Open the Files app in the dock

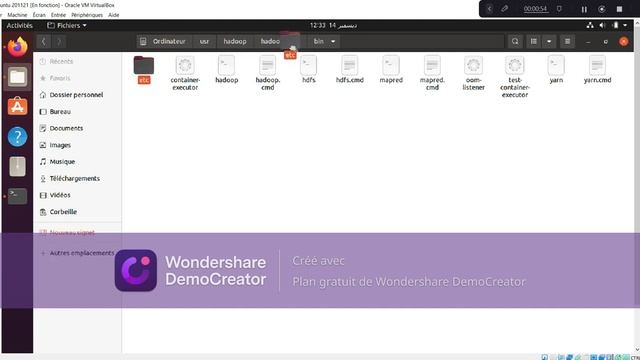tap(18, 77)
